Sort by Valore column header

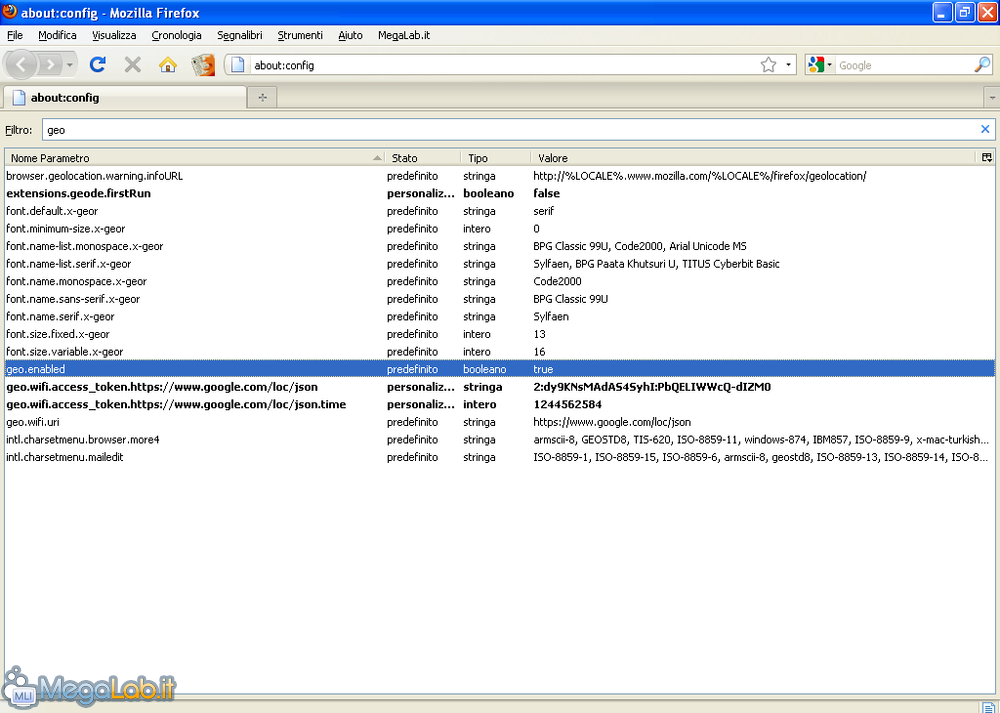pos(753,158)
